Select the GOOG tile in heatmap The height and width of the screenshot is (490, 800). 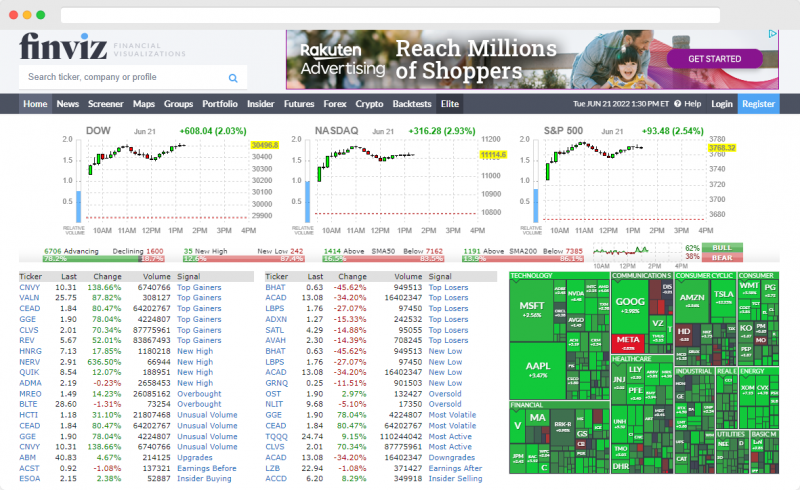pos(630,305)
